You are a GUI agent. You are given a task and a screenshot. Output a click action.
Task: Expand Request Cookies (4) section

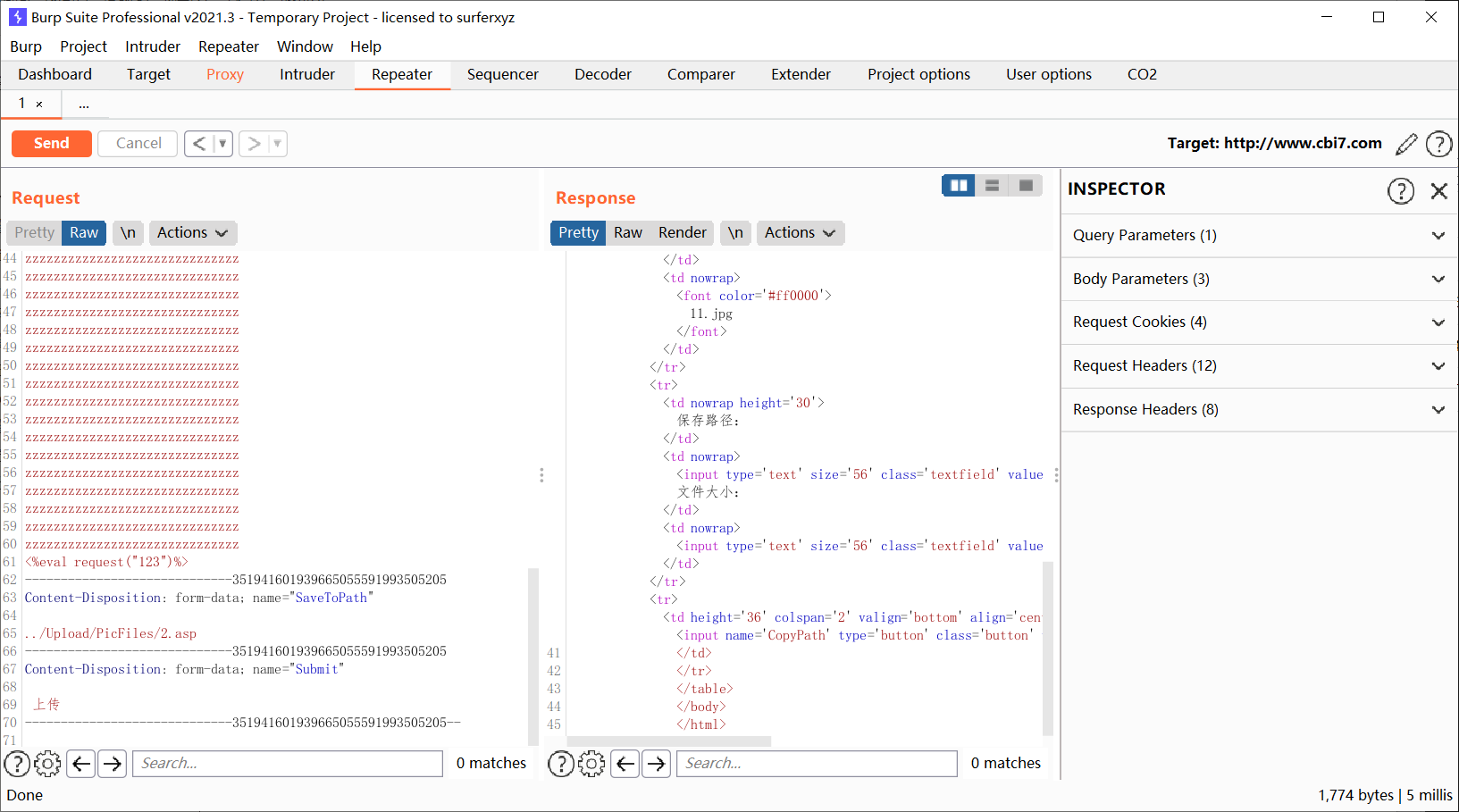(1259, 322)
